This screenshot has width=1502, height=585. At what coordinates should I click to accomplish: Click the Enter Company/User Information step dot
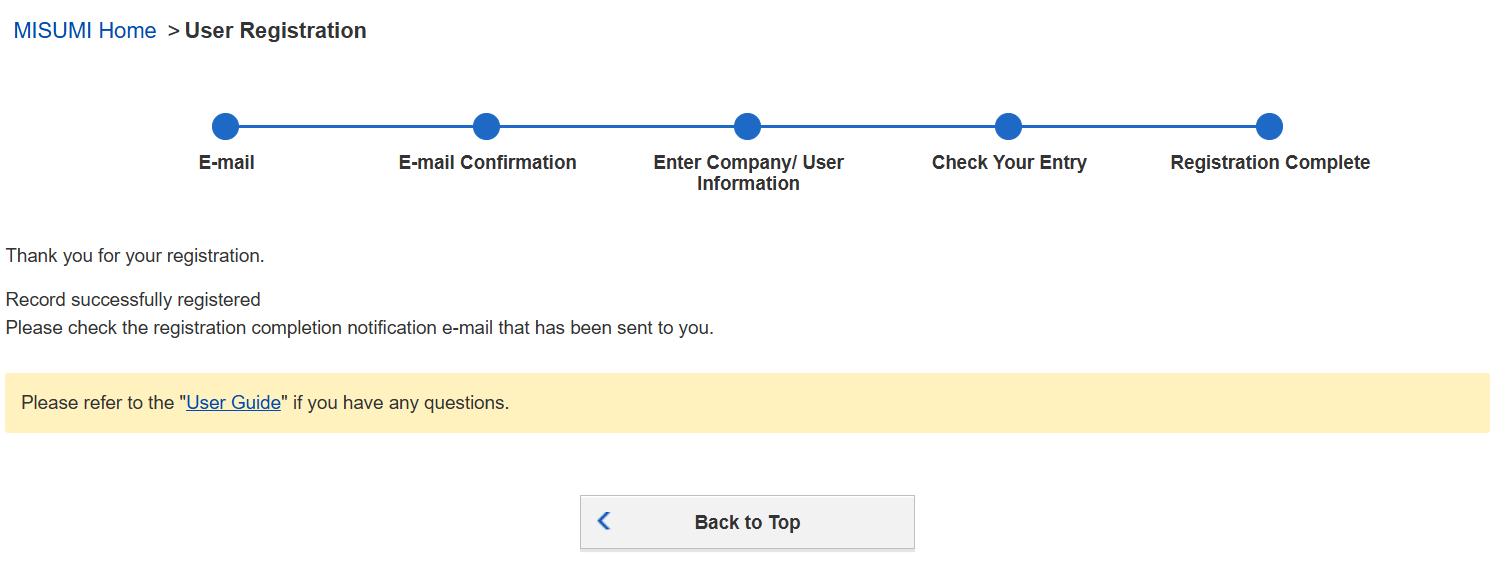tap(747, 127)
